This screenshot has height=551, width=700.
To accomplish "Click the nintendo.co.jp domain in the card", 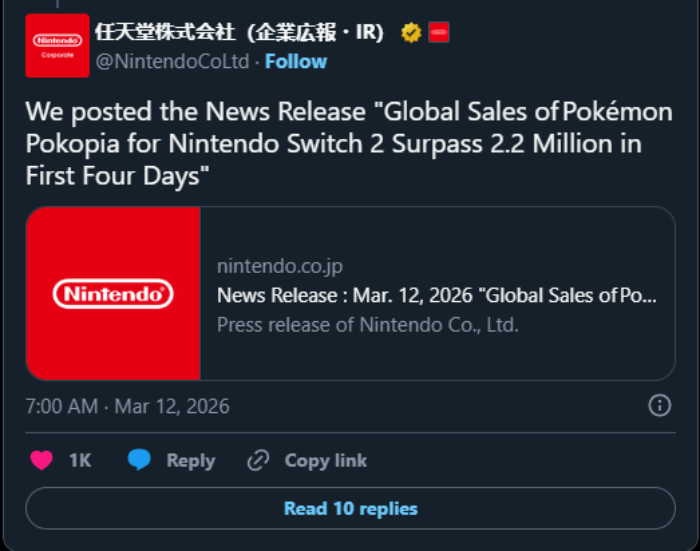I will pos(279,266).
